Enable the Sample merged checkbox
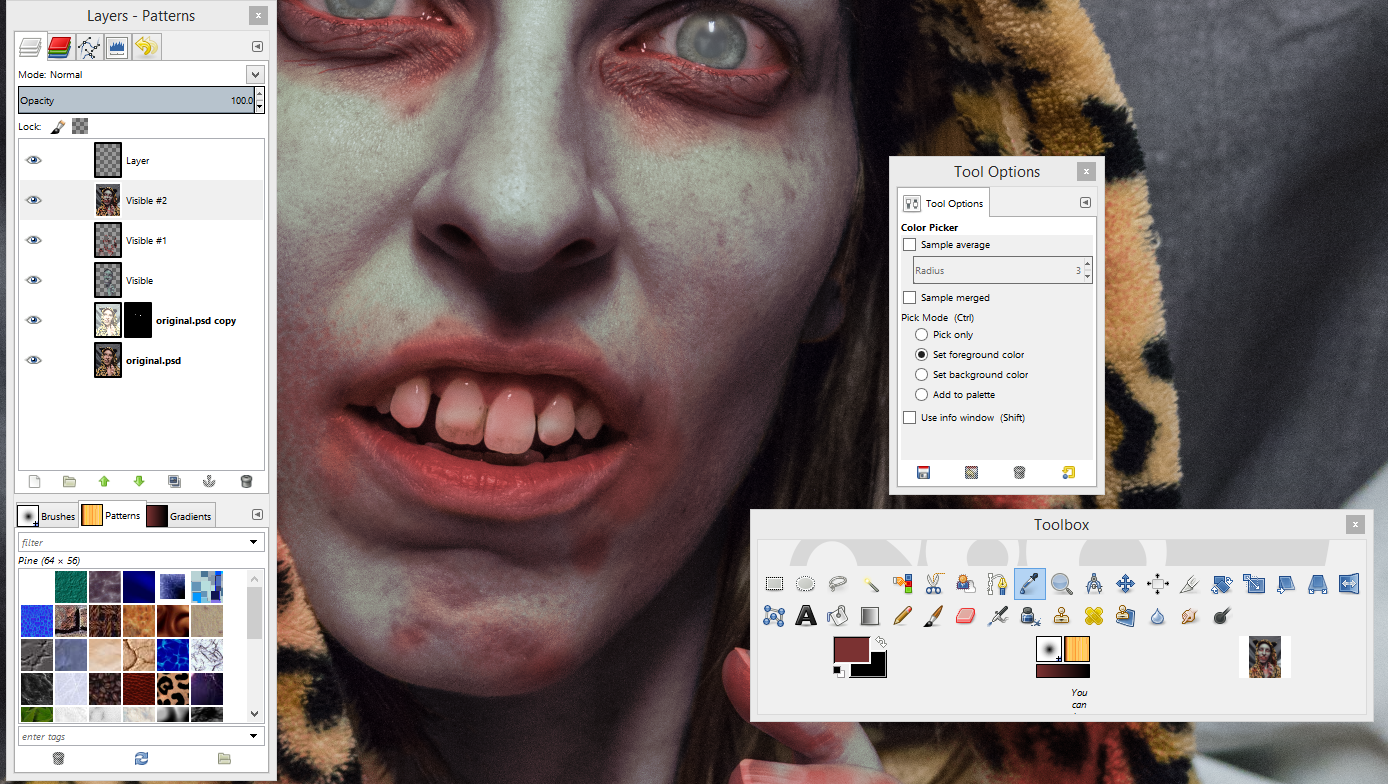1388x784 pixels. point(910,297)
